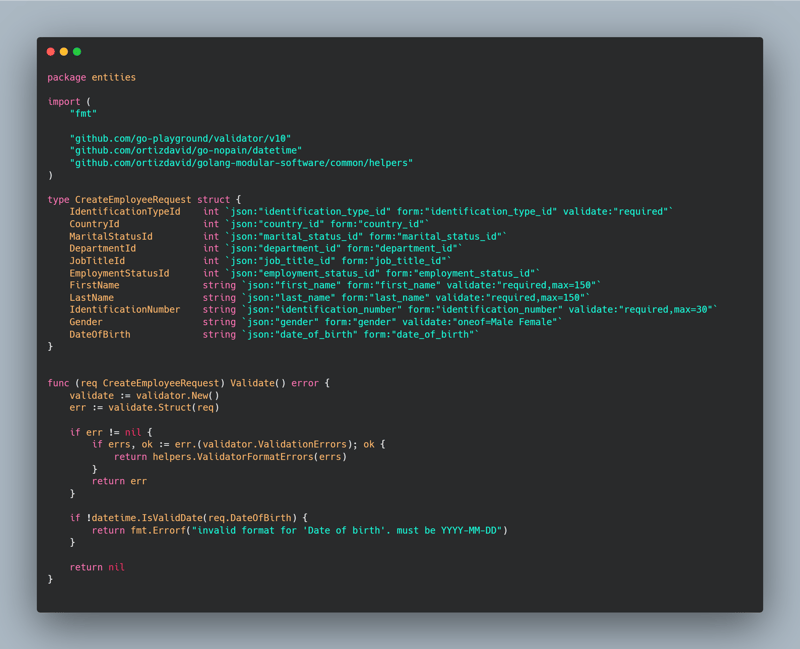Image resolution: width=800 pixels, height=649 pixels.
Task: Click the 'validate.Struct(req)' call
Action: 164,408
